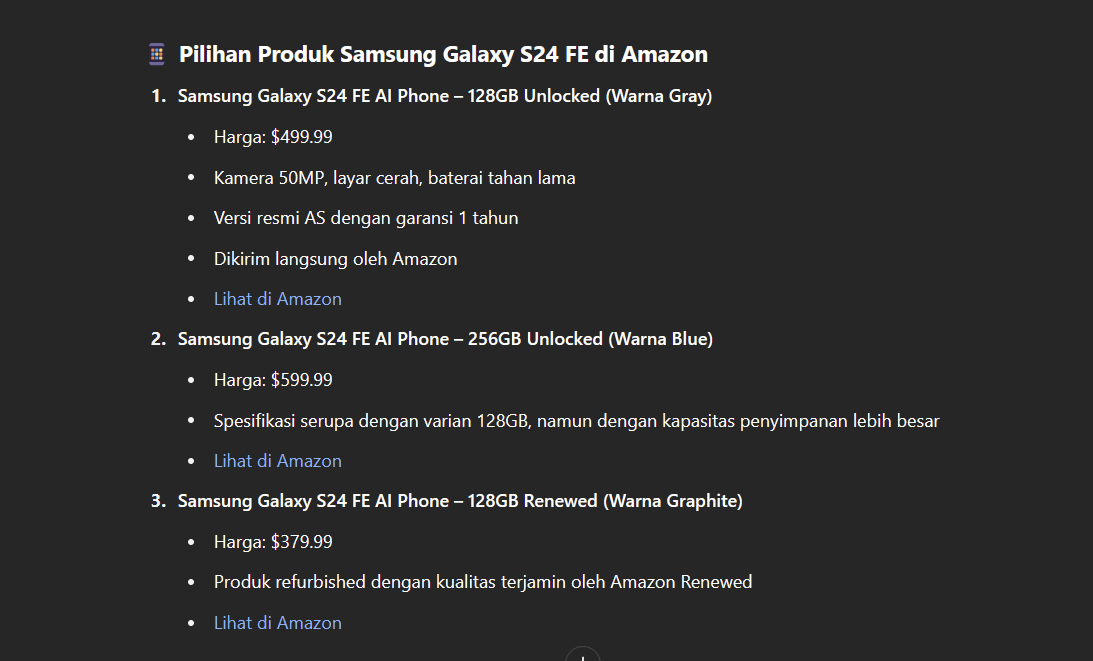Select the 256GB Unlocked Warna Blue title
Viewport: 1093px width, 661px height.
(445, 339)
